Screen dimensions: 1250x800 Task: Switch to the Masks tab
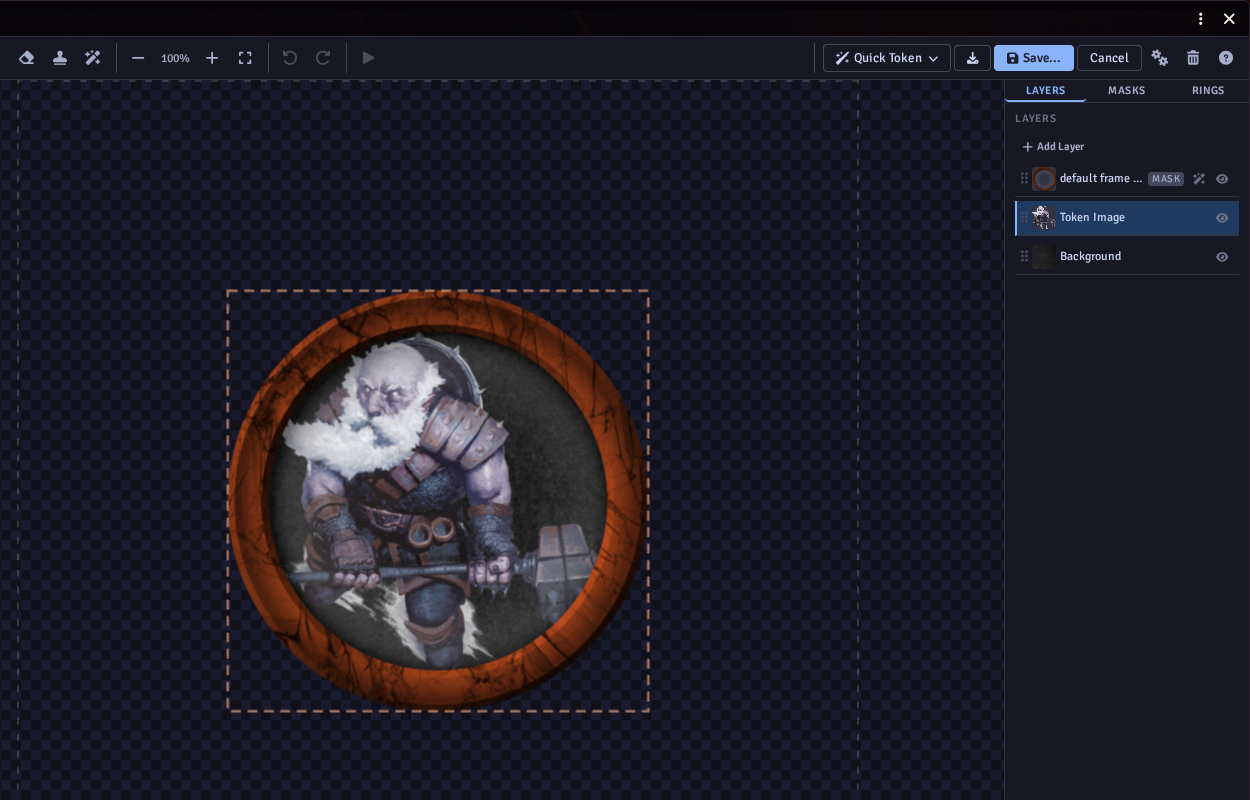(x=1127, y=91)
